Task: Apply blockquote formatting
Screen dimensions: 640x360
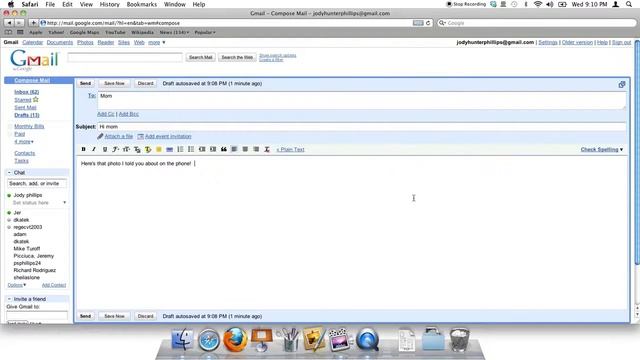Action: [224, 149]
